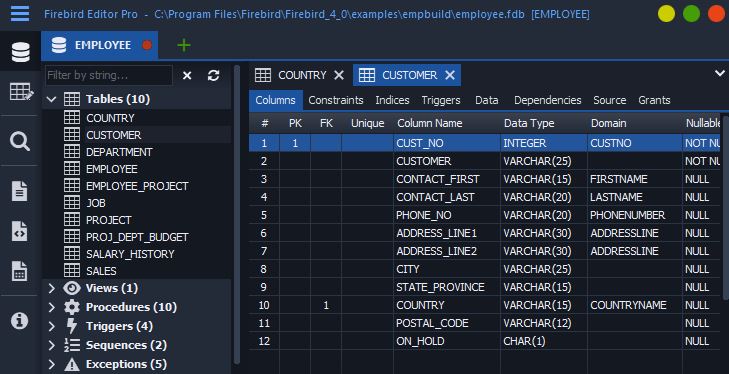This screenshot has height=374, width=729.
Task: Open the Data tab
Action: pos(487,100)
